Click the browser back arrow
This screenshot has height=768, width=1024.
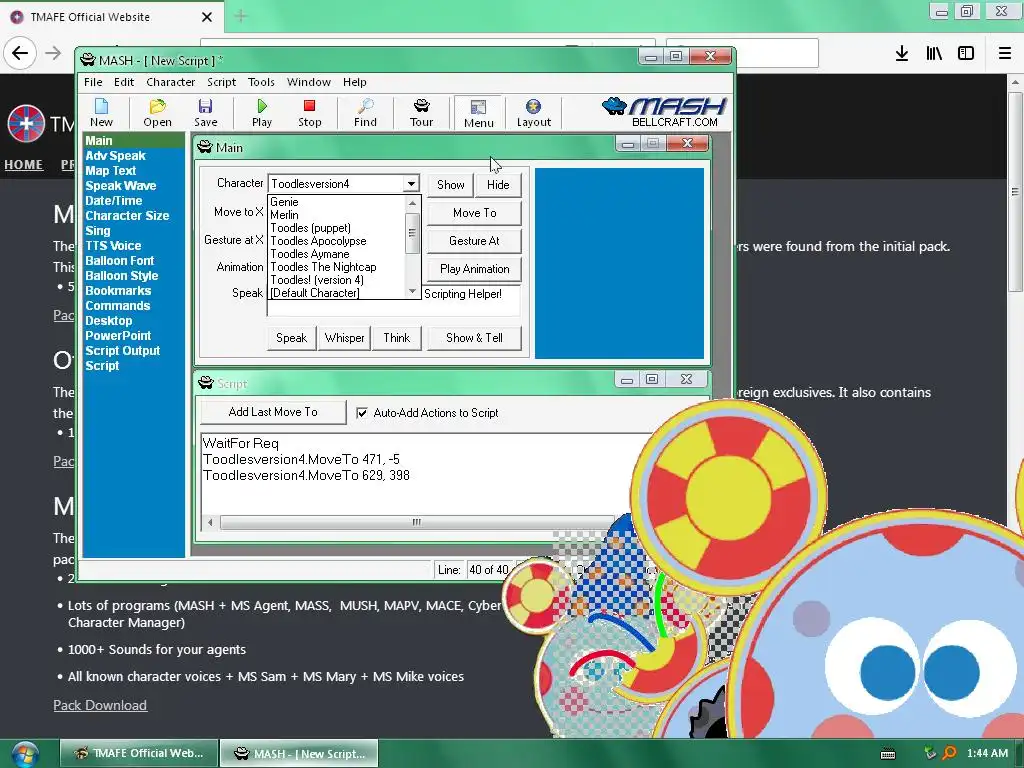tap(20, 53)
